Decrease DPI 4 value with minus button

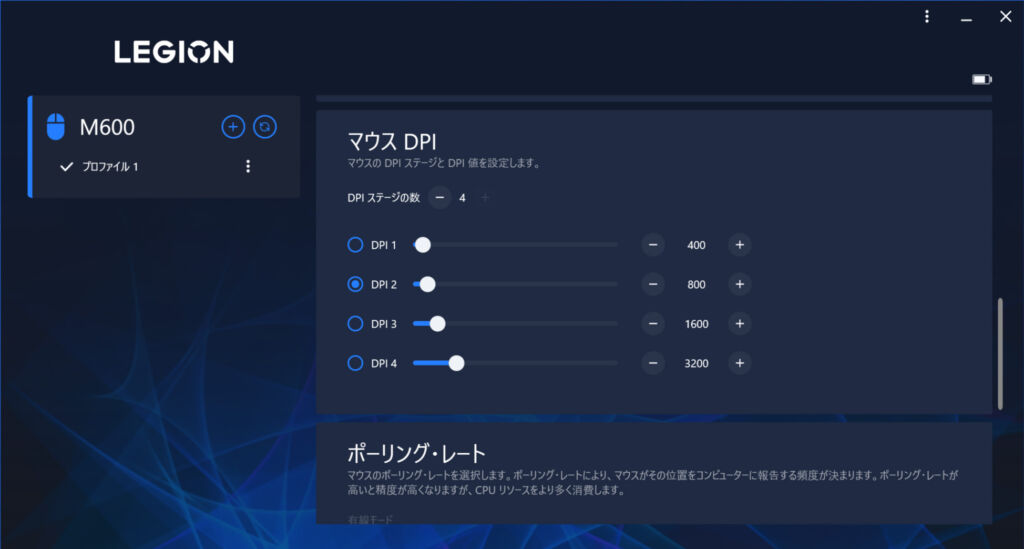[x=653, y=363]
